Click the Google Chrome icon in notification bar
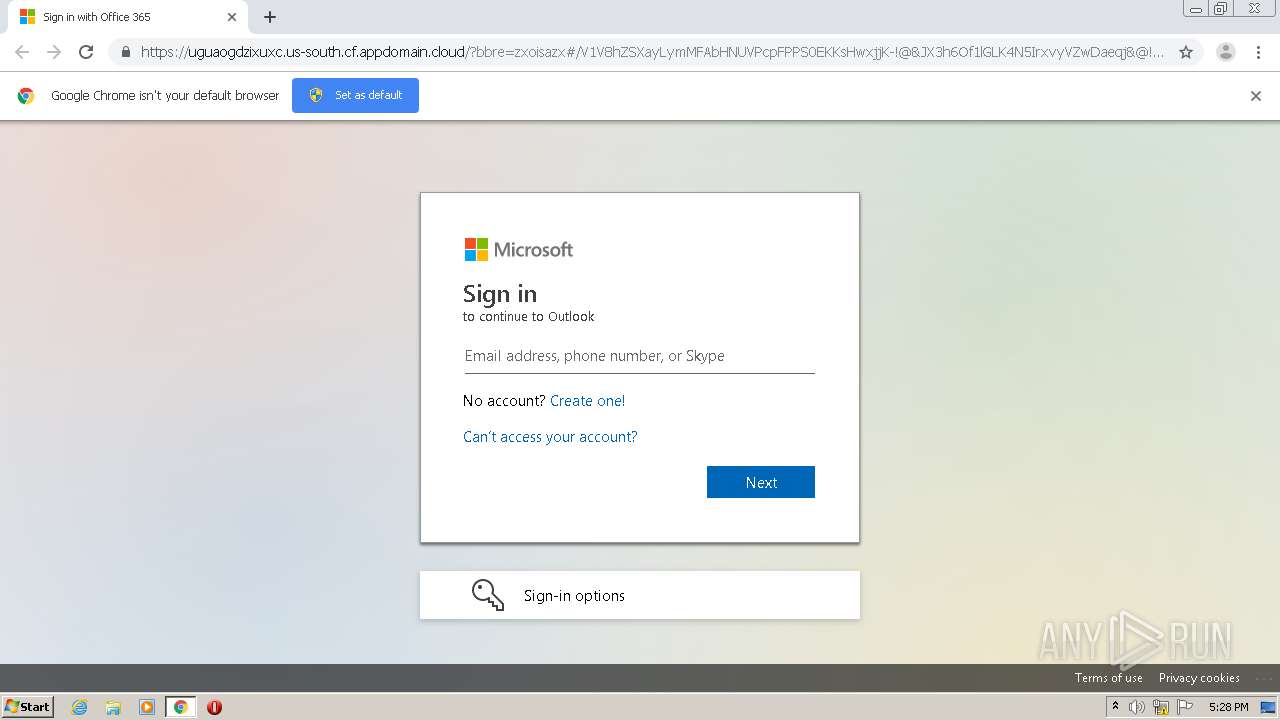The height and width of the screenshot is (720, 1280). tap(26, 96)
